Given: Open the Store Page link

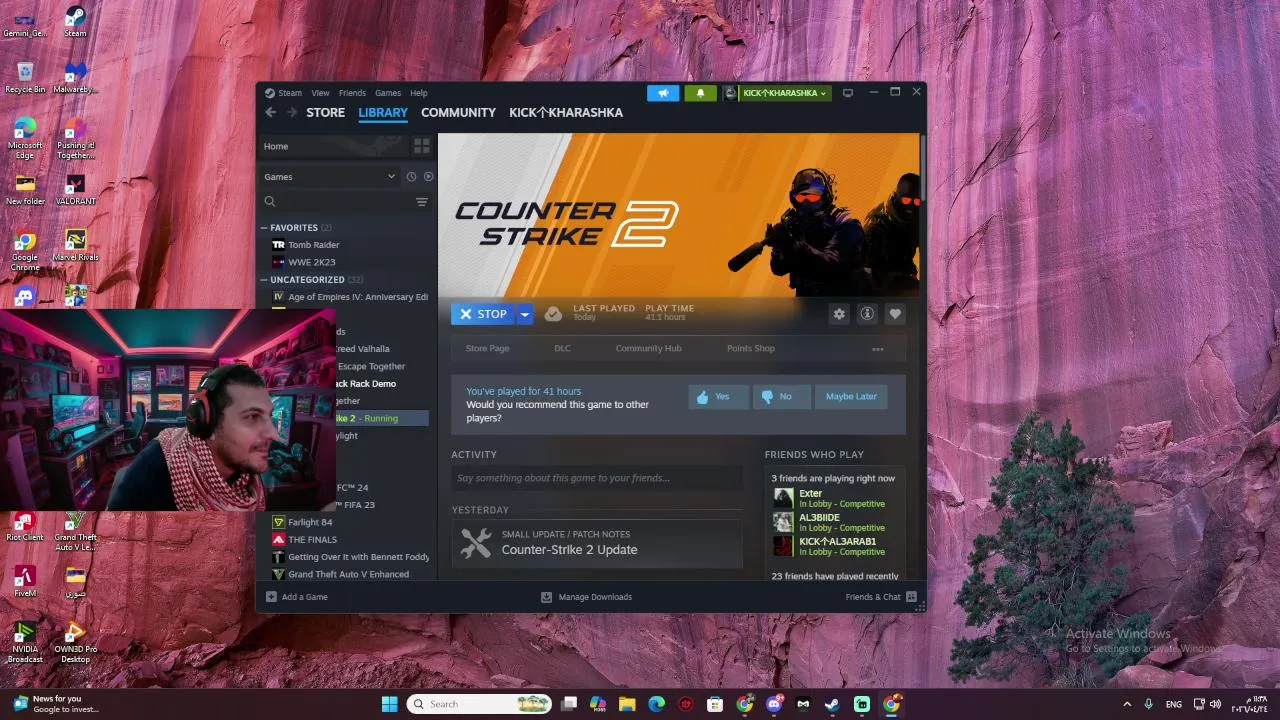Looking at the screenshot, I should click(487, 349).
